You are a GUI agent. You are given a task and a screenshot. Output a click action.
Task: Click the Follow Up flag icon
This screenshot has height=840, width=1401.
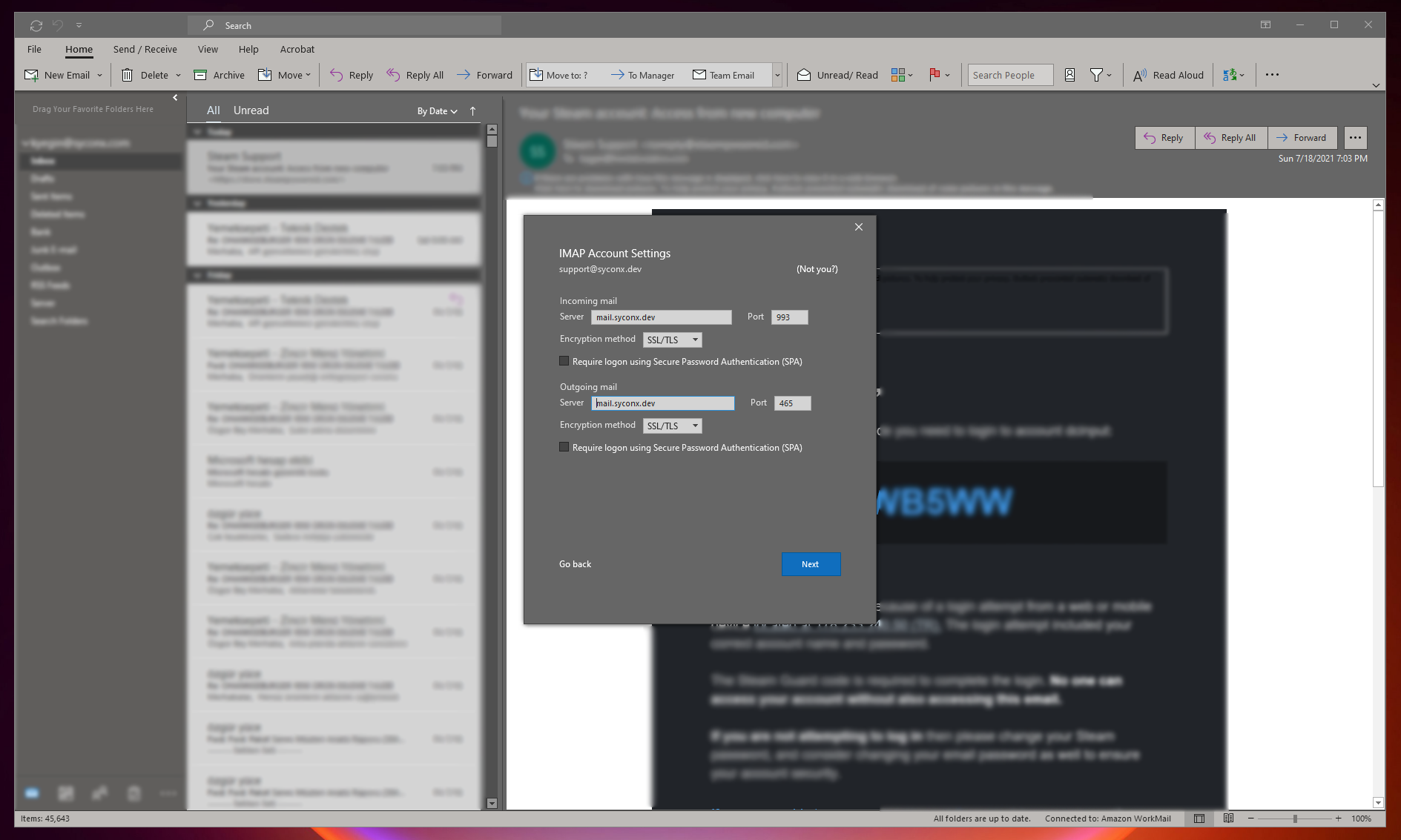coord(934,75)
